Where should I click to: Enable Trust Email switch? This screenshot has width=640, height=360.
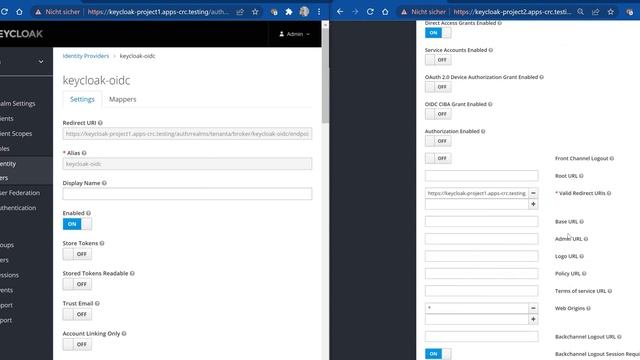click(77, 314)
